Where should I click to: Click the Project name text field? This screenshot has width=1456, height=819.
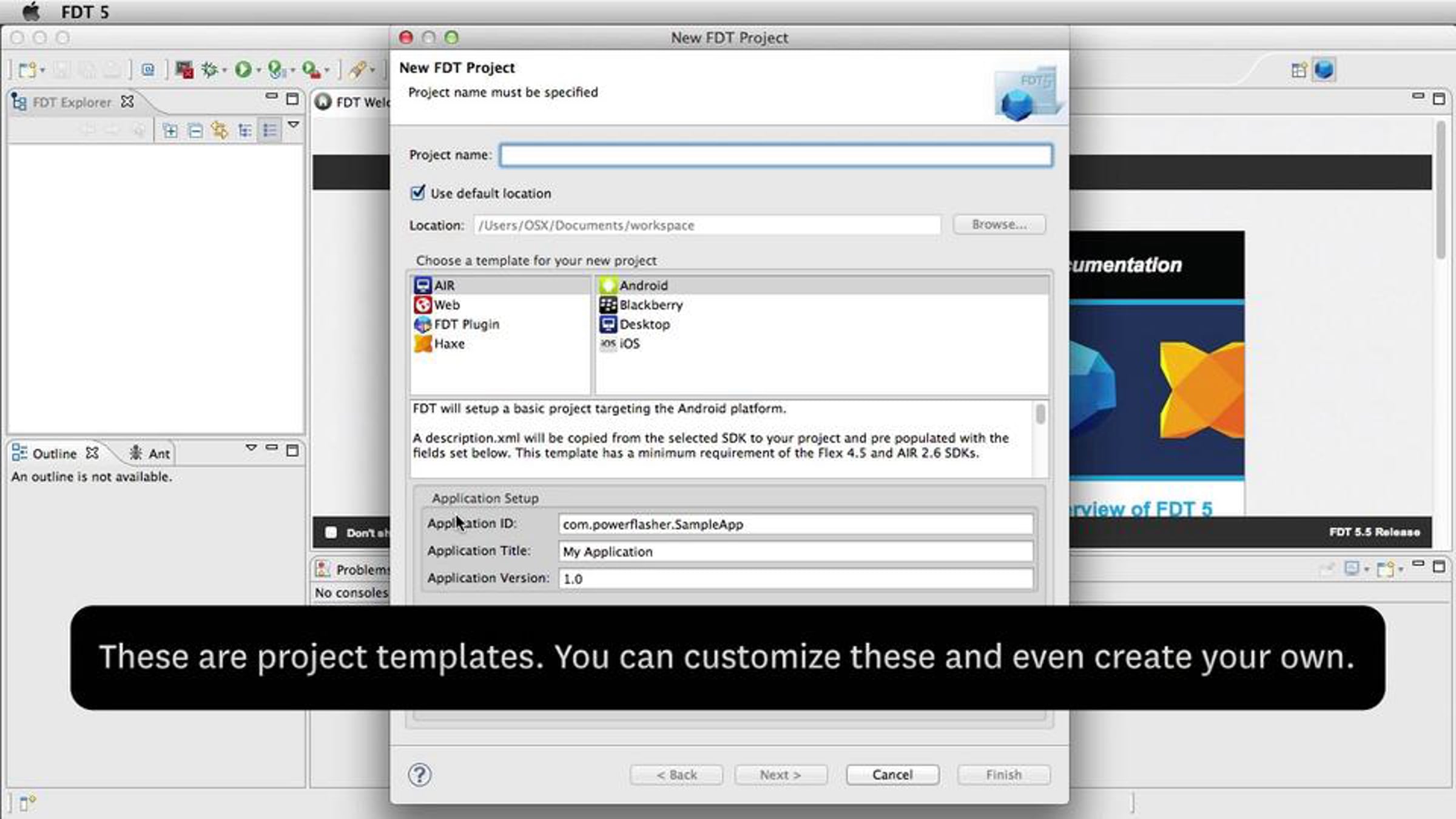tap(775, 155)
